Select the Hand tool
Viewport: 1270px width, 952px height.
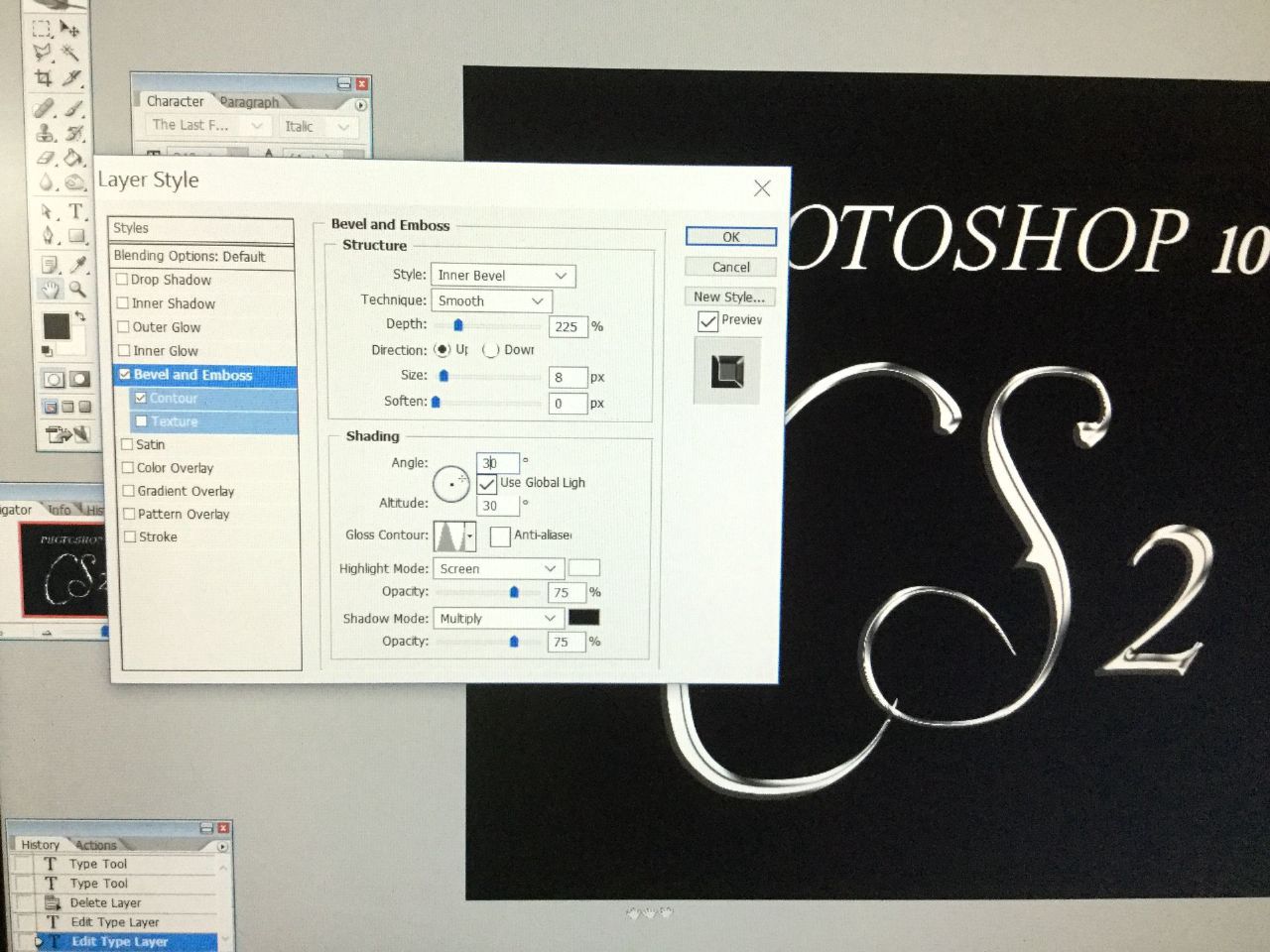coord(50,289)
